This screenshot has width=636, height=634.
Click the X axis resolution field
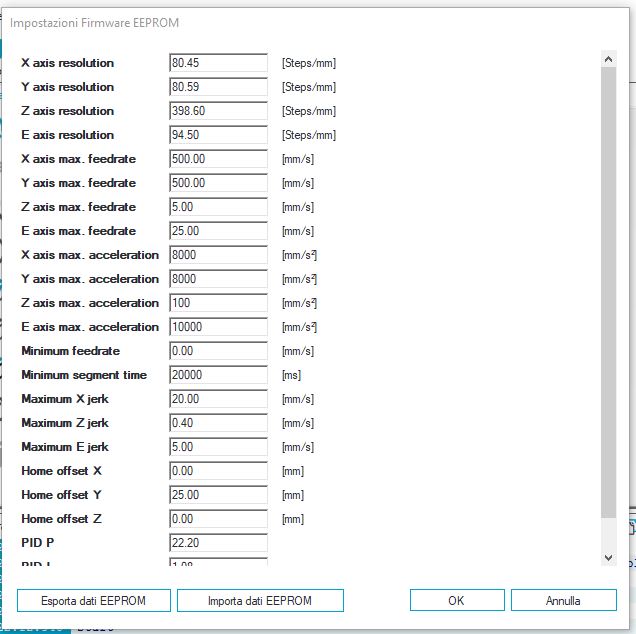[x=218, y=63]
